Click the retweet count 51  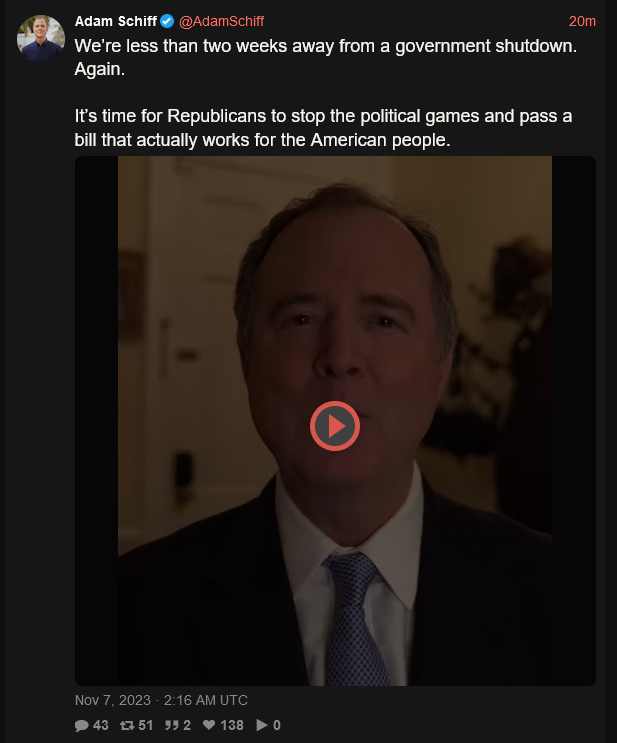tap(145, 725)
